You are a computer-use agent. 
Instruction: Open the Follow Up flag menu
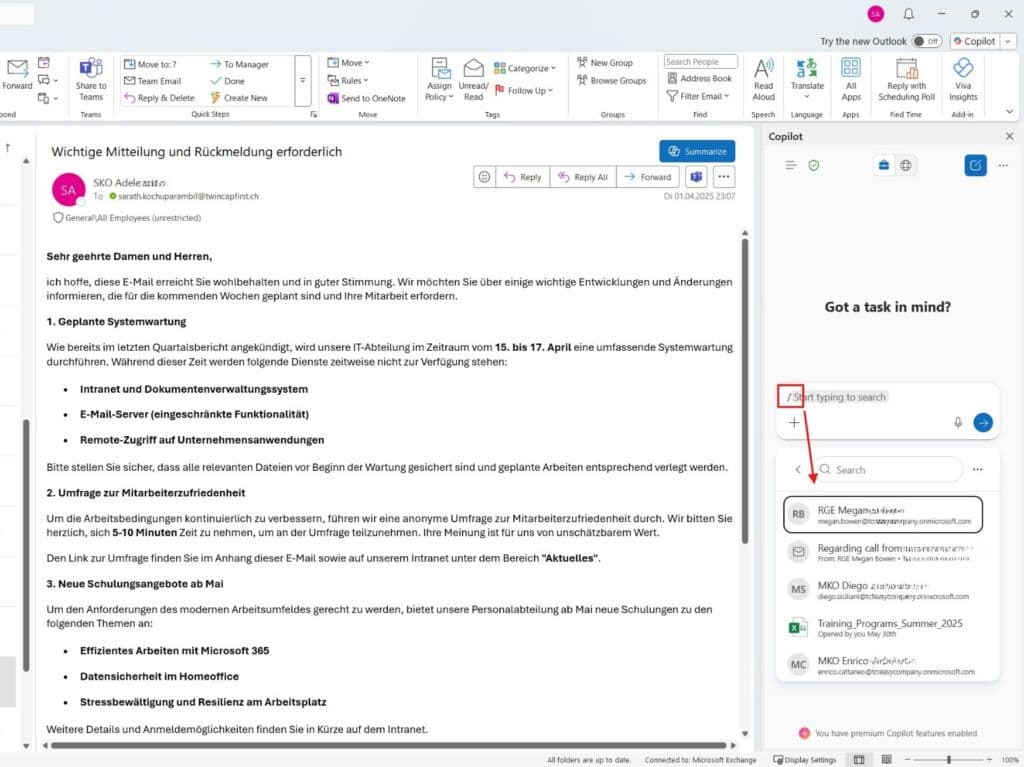[x=524, y=90]
